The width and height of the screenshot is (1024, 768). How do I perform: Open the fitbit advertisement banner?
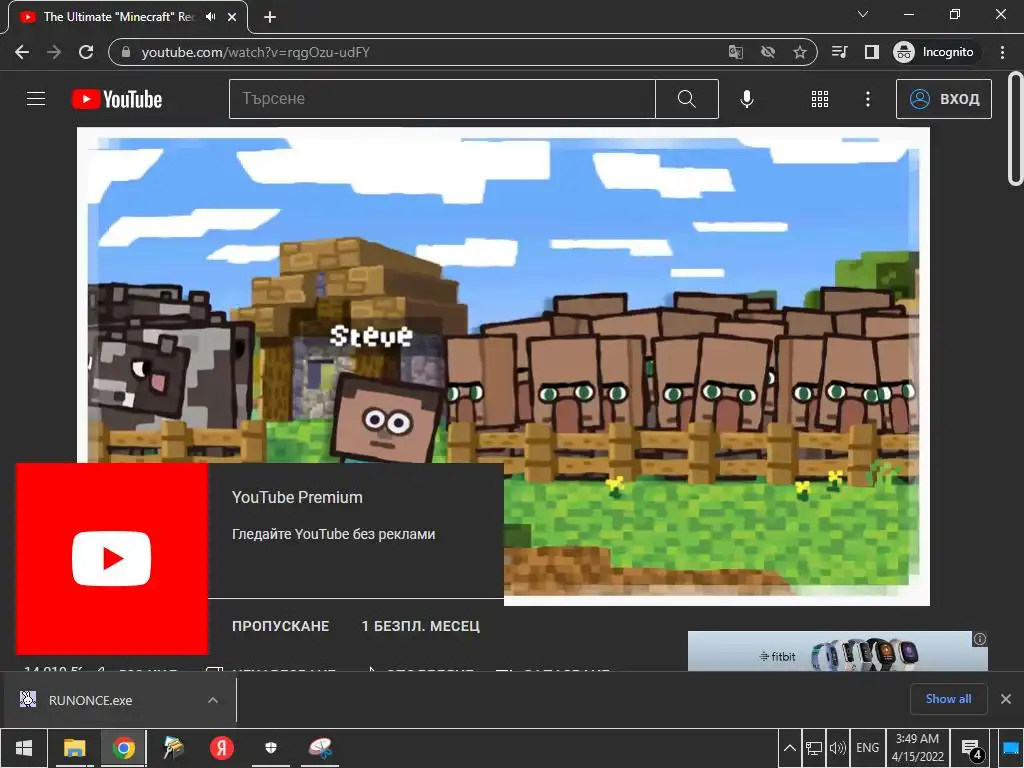[837, 651]
